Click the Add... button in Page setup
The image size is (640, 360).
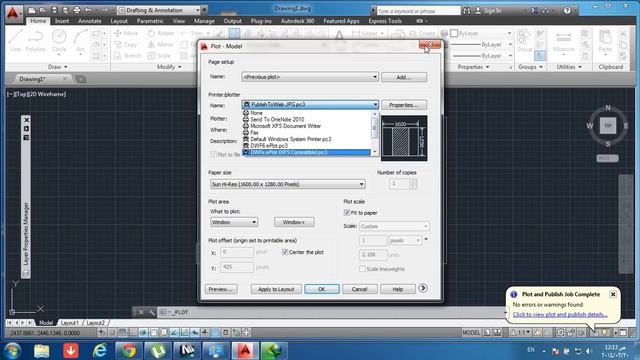[404, 77]
